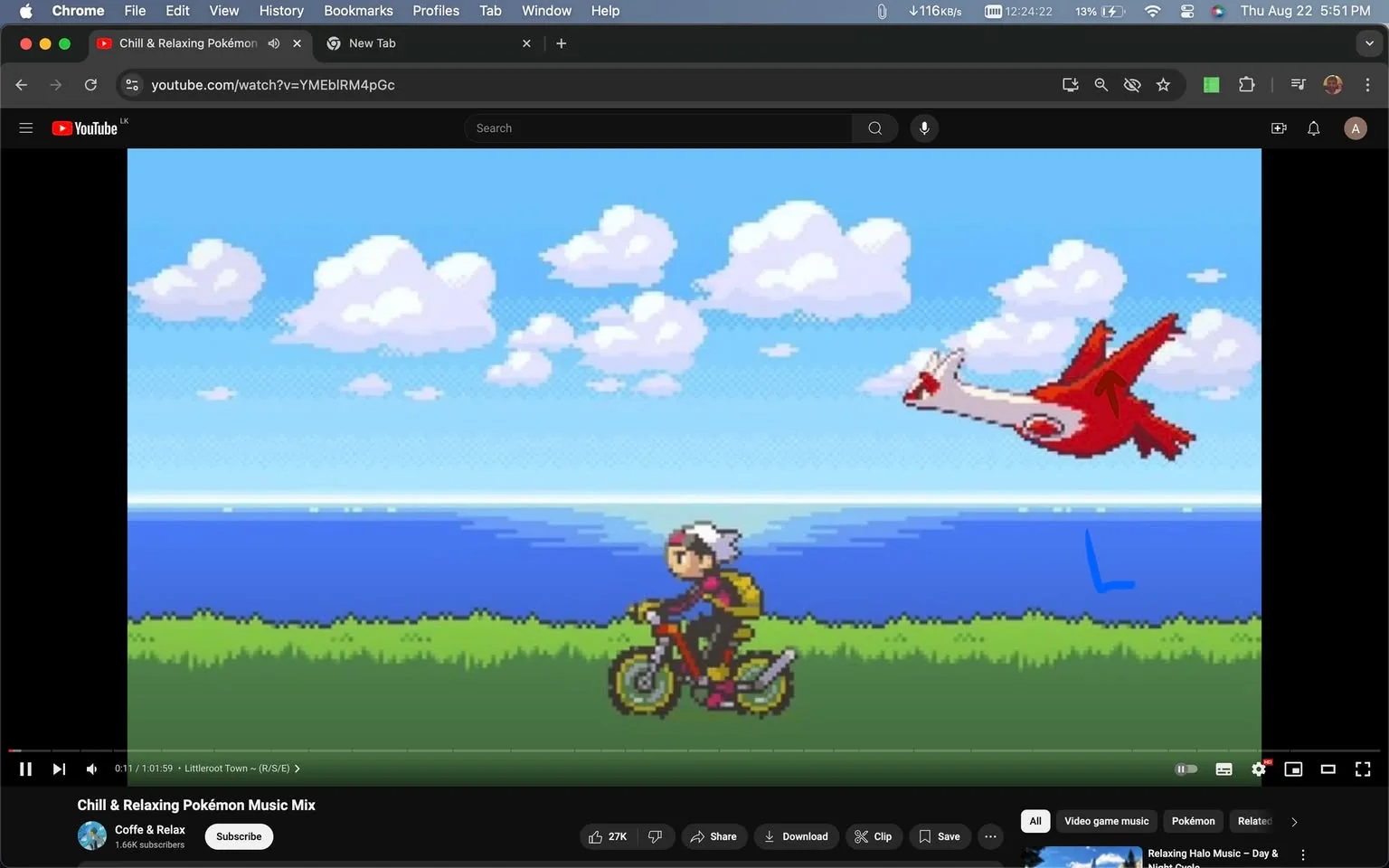The height and width of the screenshot is (868, 1389).
Task: Seek on the video progress bar
Action: coord(694,750)
